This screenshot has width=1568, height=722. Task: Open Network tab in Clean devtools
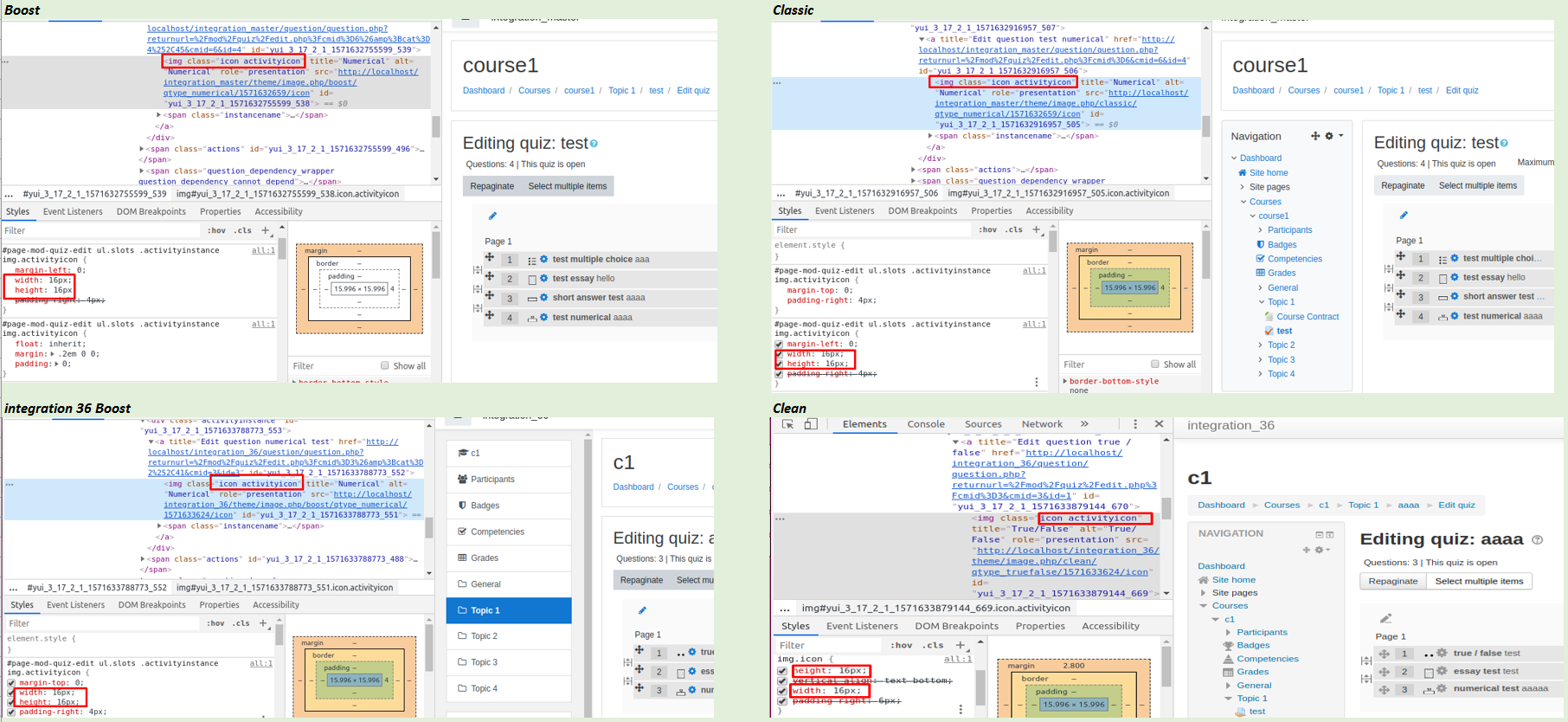pyautogui.click(x=1042, y=424)
